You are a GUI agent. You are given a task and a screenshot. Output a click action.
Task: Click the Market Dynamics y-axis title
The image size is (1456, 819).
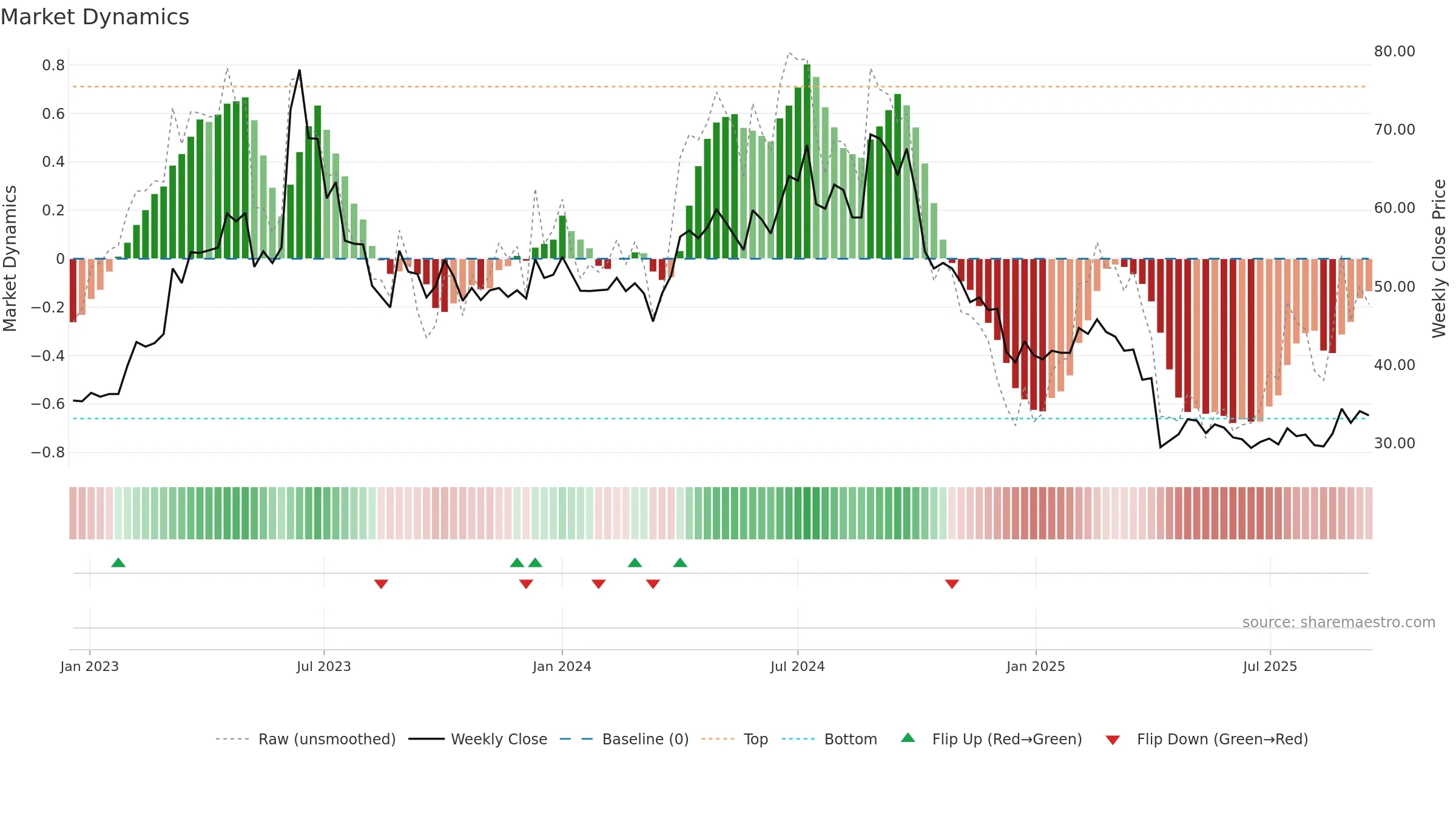point(10,258)
